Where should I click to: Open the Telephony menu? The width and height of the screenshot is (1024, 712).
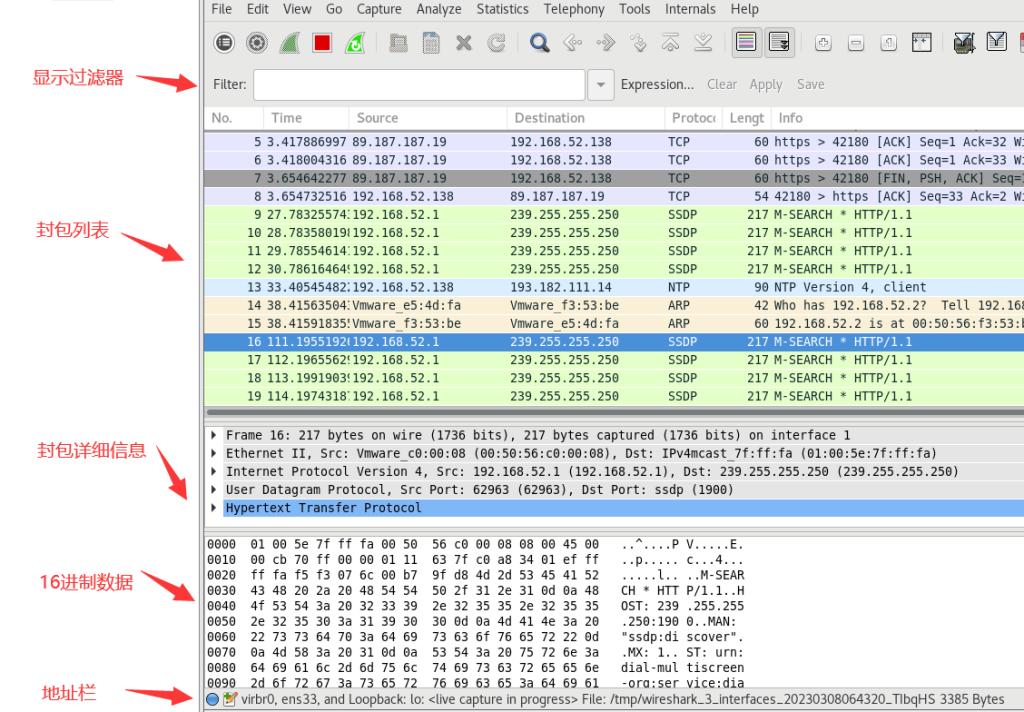(x=574, y=9)
